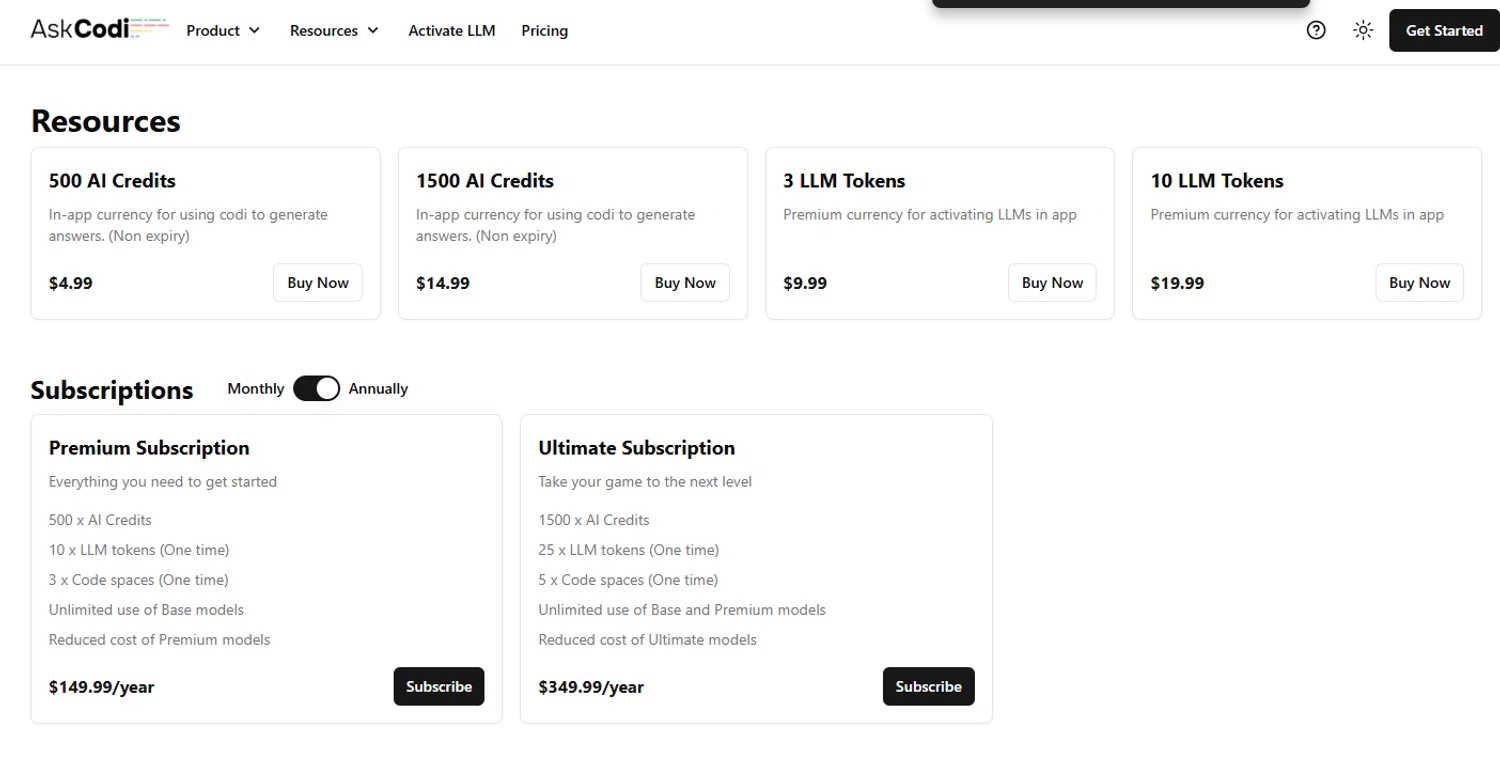Subscribe to the Ultimate Subscription

pos(928,686)
